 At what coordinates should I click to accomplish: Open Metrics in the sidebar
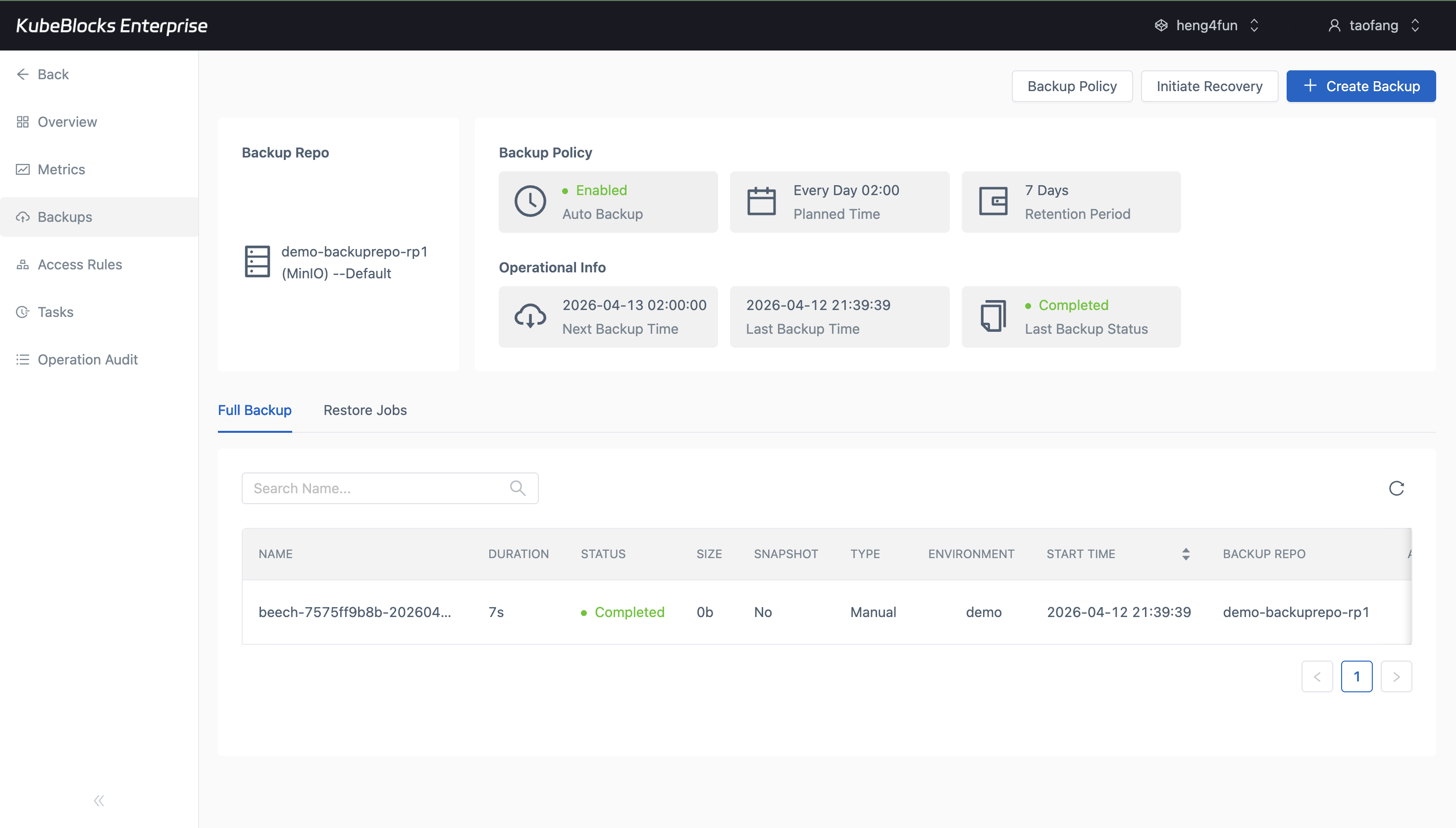tap(99, 169)
